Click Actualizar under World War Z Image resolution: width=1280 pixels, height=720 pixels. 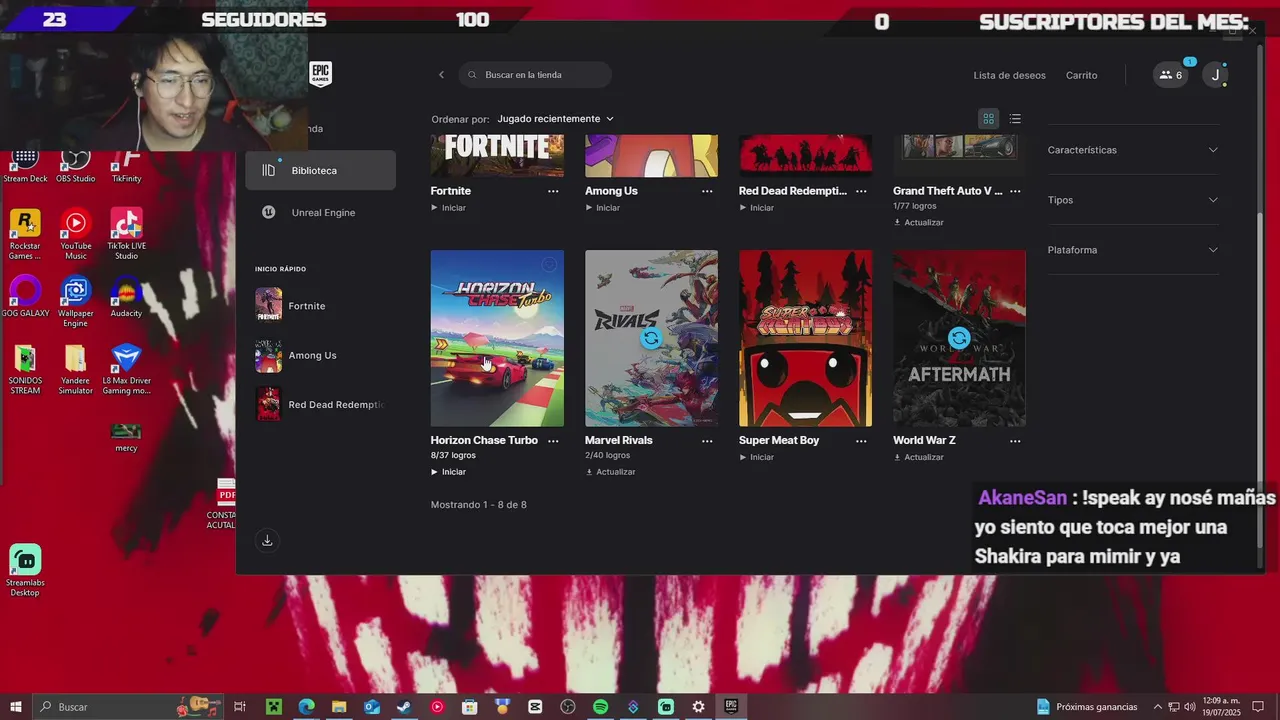pyautogui.click(x=918, y=457)
